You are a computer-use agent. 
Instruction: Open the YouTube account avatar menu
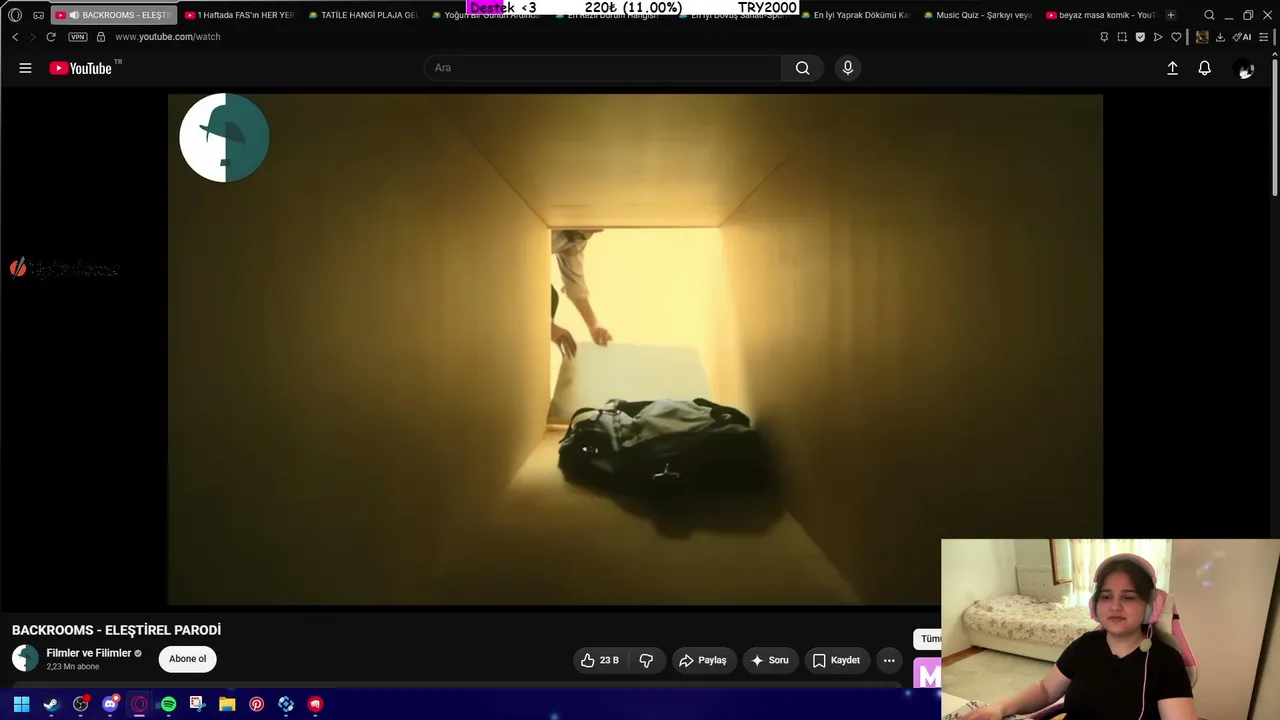pyautogui.click(x=1245, y=69)
